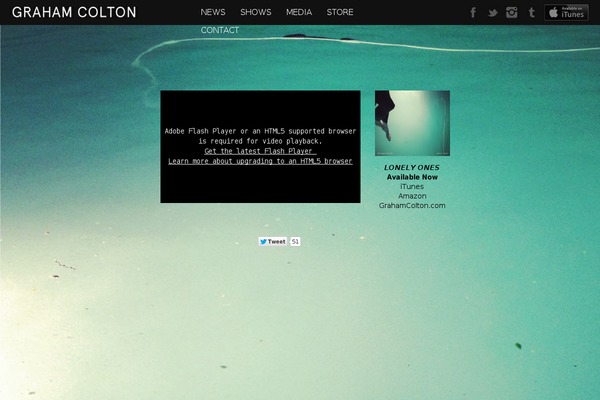Image resolution: width=600 pixels, height=400 pixels.
Task: Open the News menu item
Action: (x=213, y=12)
